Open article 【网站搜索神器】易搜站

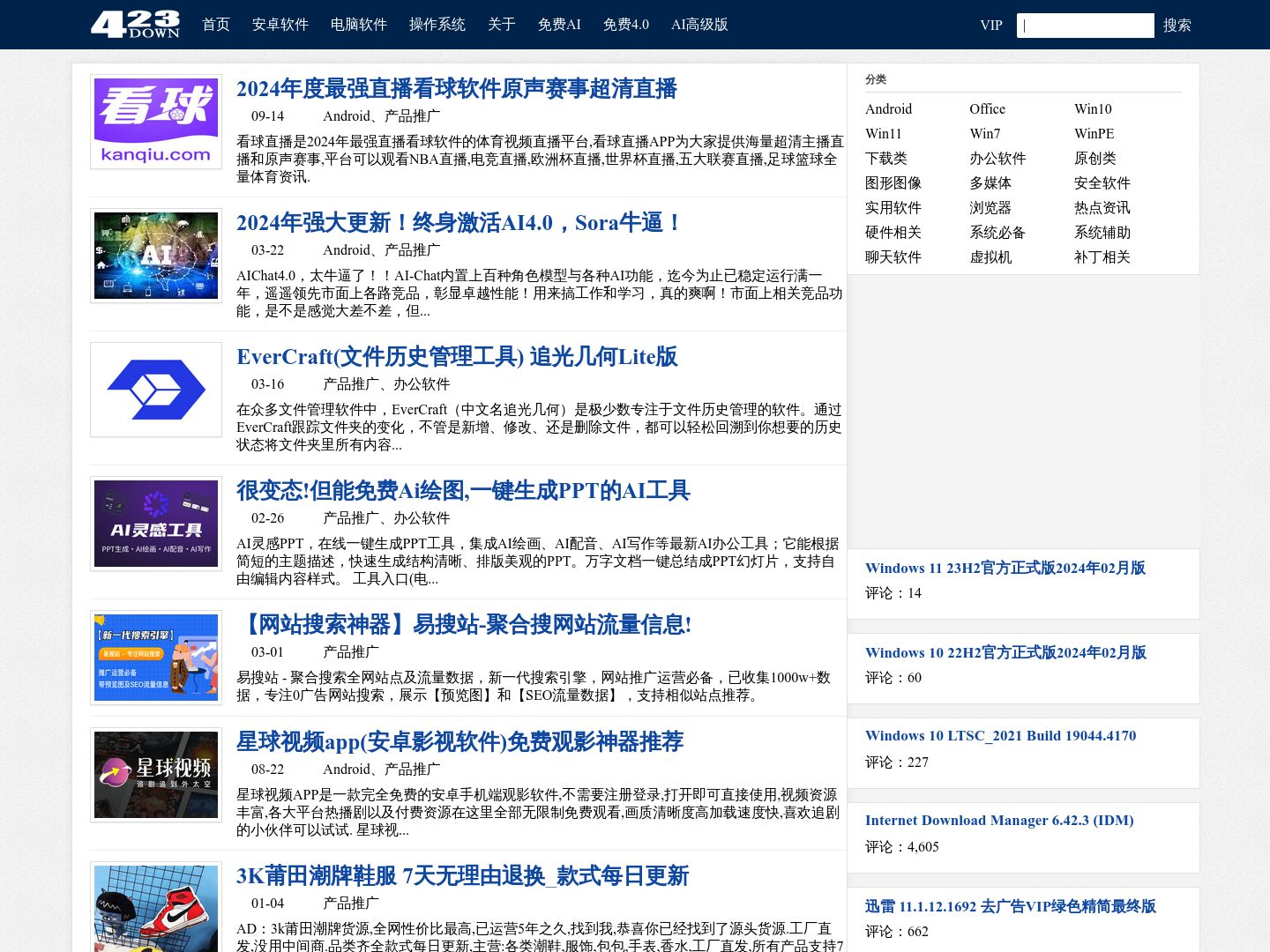(464, 624)
